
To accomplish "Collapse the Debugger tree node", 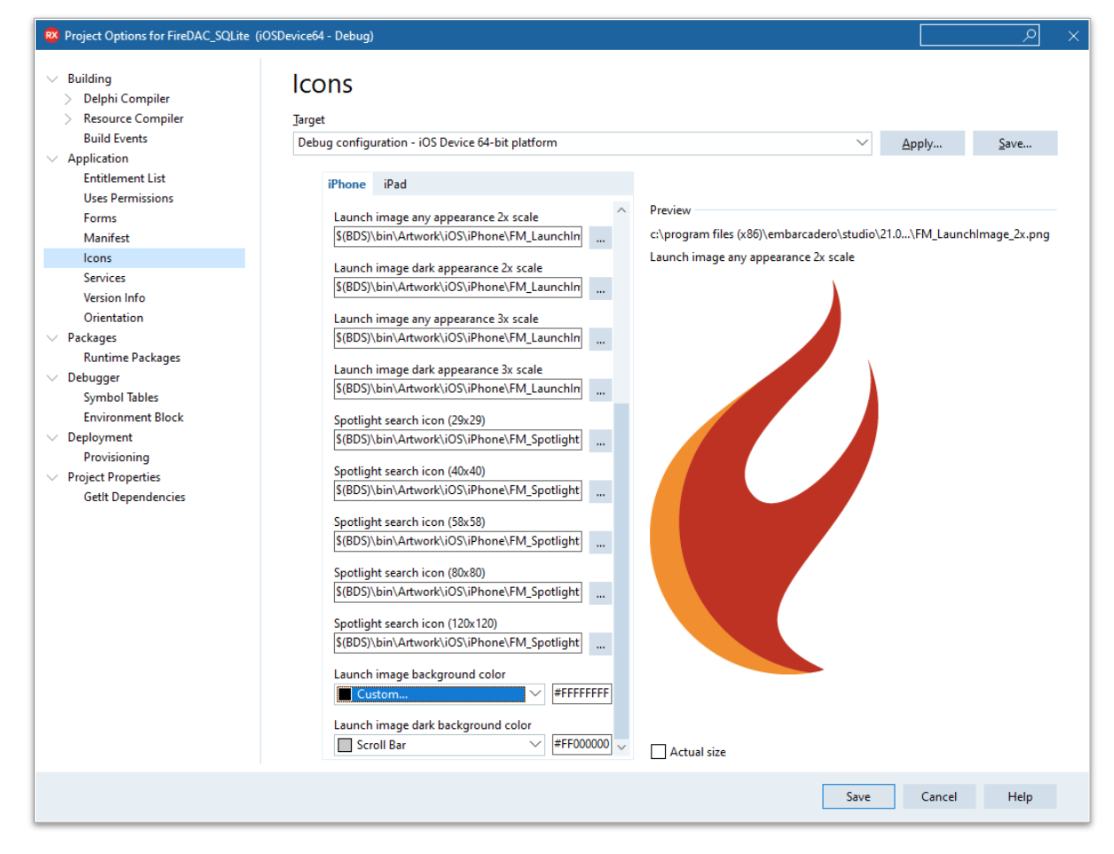I will (x=52, y=377).
